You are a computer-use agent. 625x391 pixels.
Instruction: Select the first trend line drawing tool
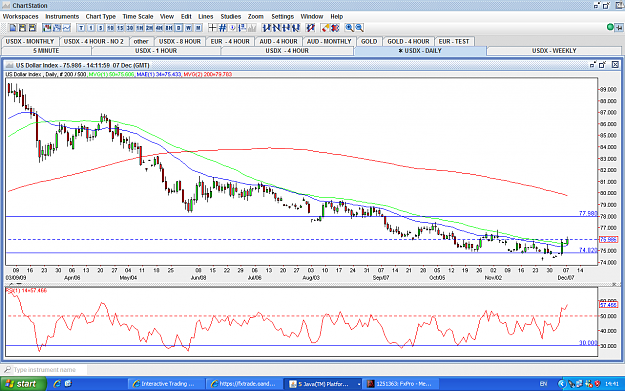tap(266, 28)
